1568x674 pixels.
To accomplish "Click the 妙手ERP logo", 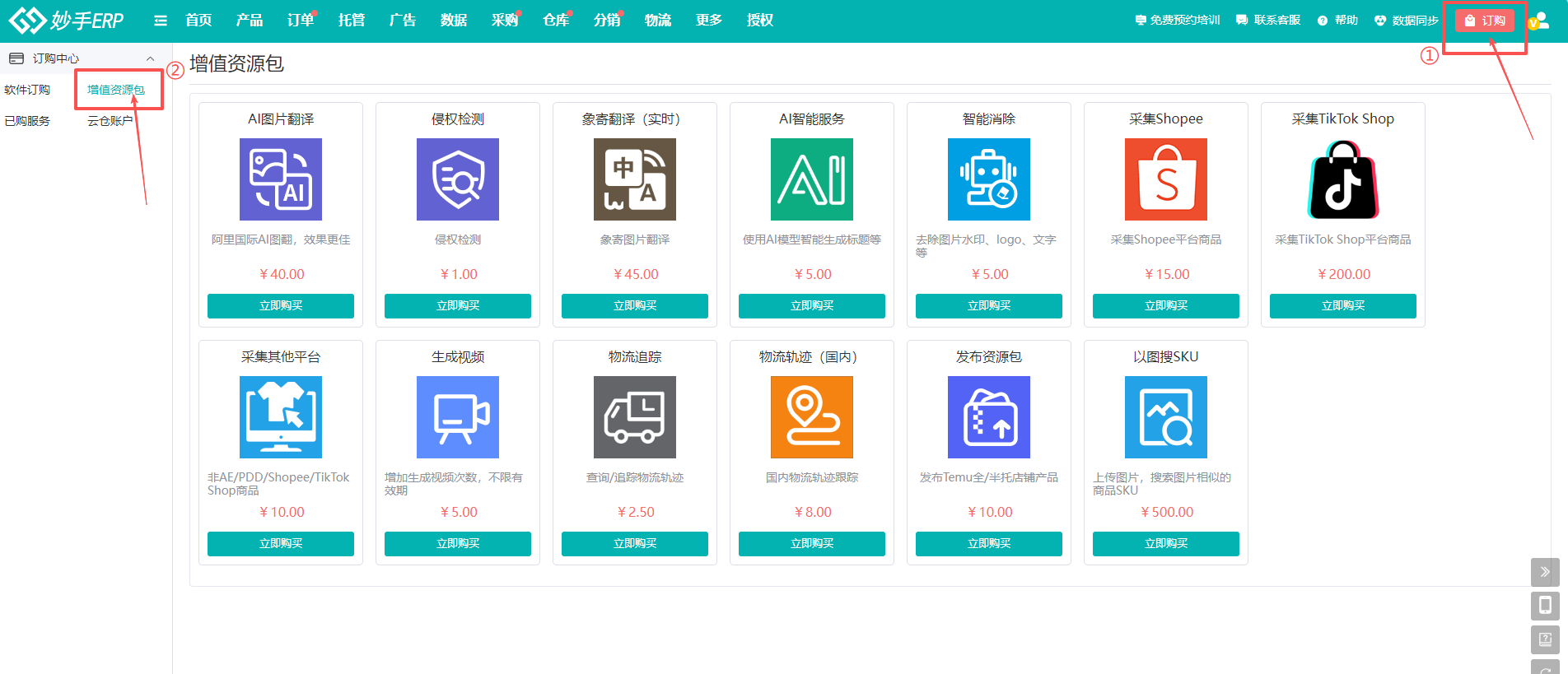I will [66, 21].
